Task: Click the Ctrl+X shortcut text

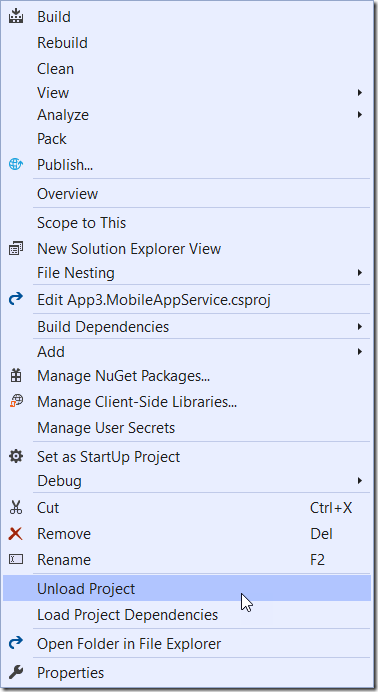Action: [331, 508]
